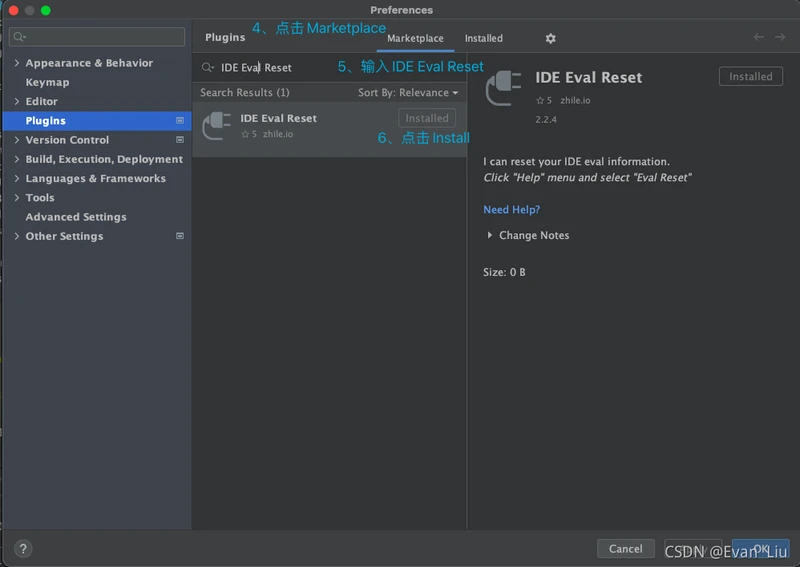
Task: Click the back navigation arrow
Action: coord(759,37)
